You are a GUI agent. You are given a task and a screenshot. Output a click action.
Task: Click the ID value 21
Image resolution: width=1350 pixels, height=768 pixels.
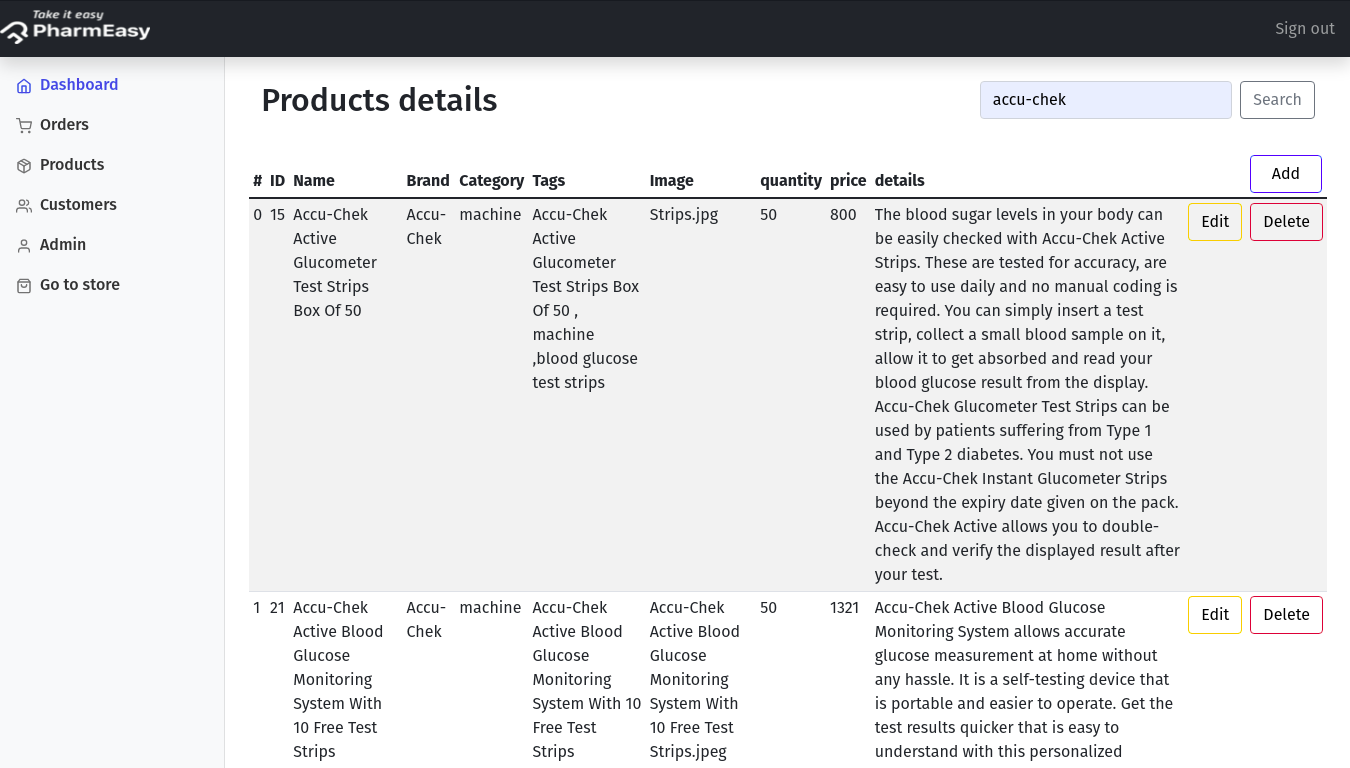pyautogui.click(x=277, y=608)
